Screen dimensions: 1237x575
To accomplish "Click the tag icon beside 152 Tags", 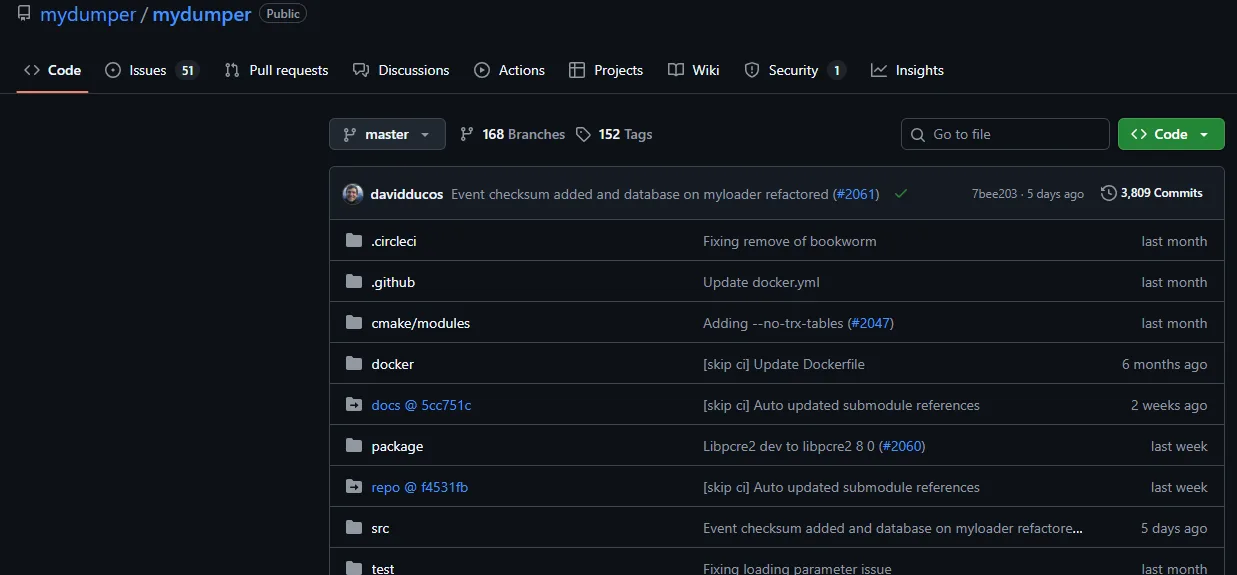I will 583,134.
